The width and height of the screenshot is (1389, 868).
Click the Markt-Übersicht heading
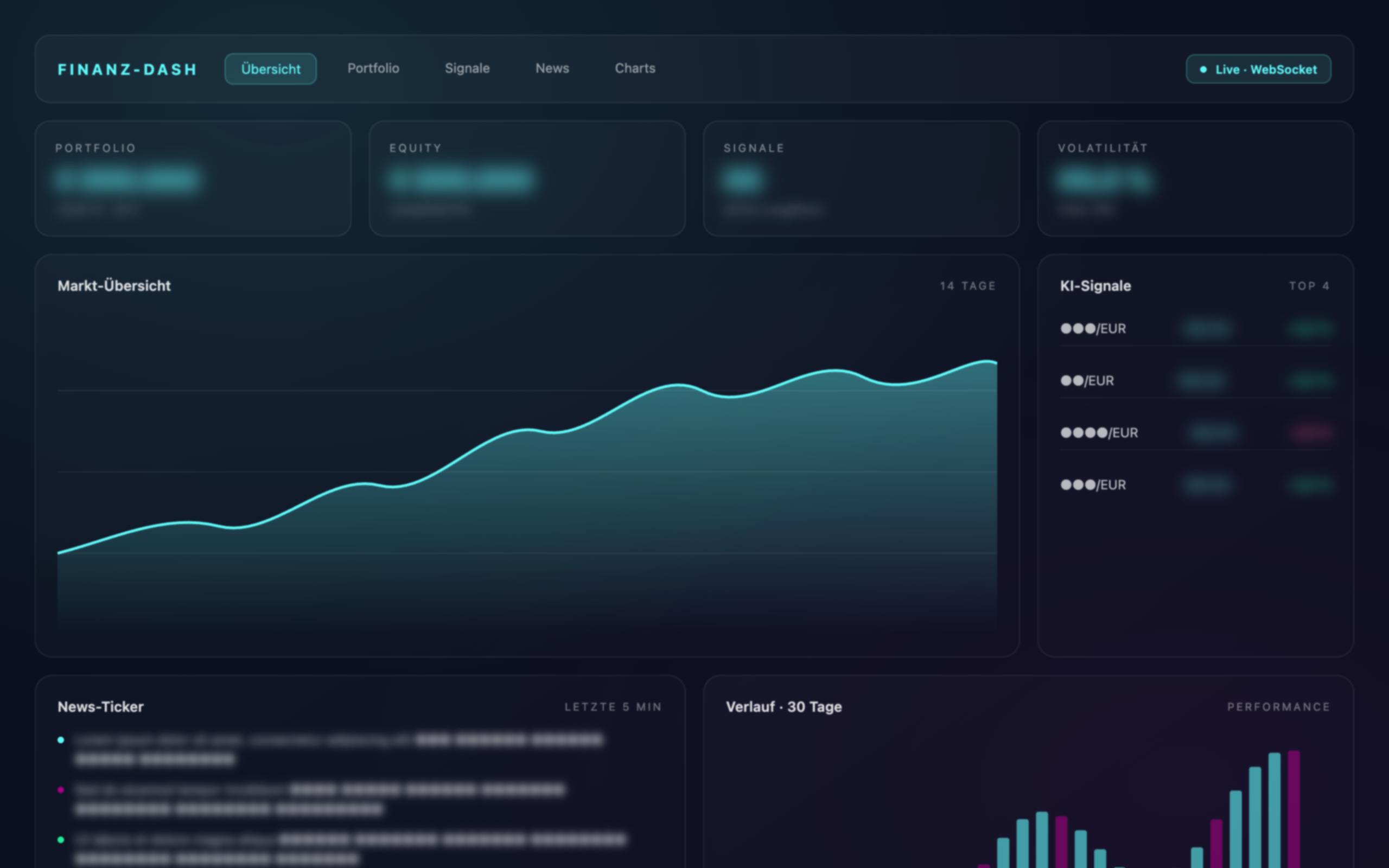(114, 286)
